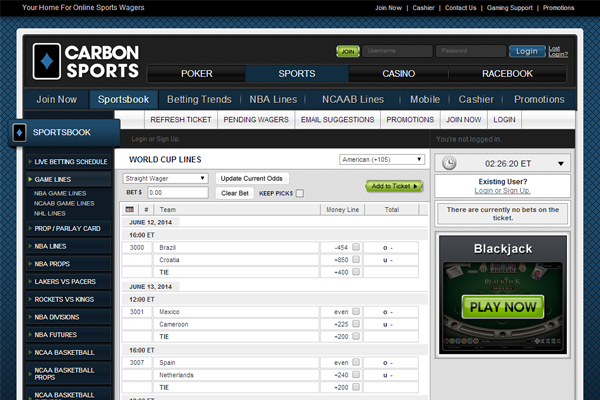Click Update Current Odds button
This screenshot has height=400, width=600.
(251, 178)
